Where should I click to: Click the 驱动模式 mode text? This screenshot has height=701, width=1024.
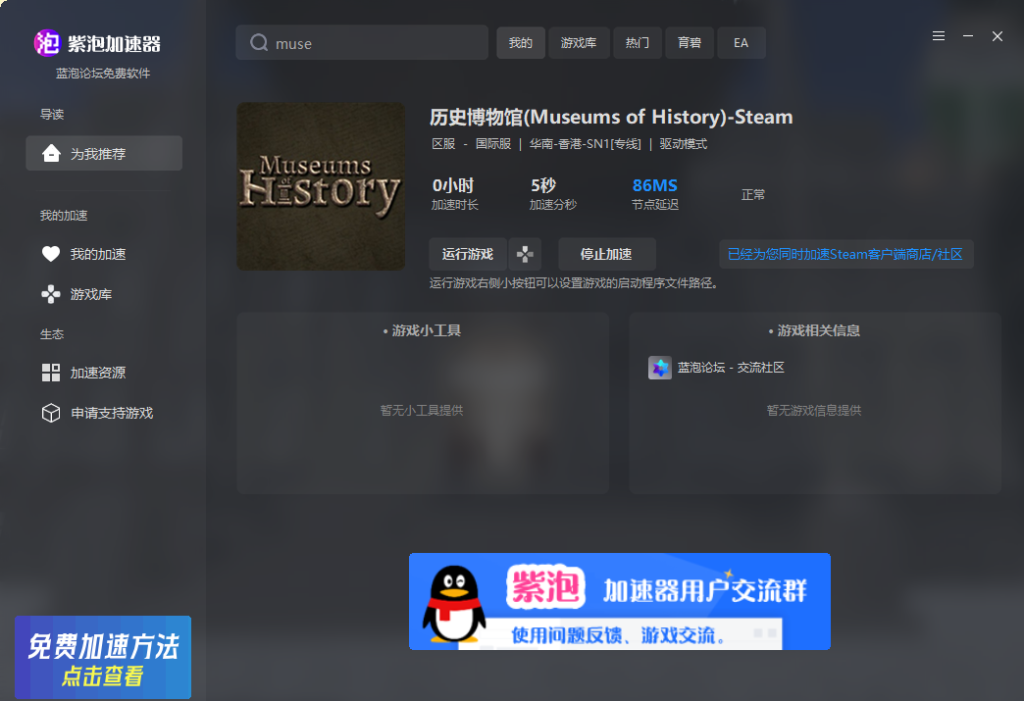[683, 144]
